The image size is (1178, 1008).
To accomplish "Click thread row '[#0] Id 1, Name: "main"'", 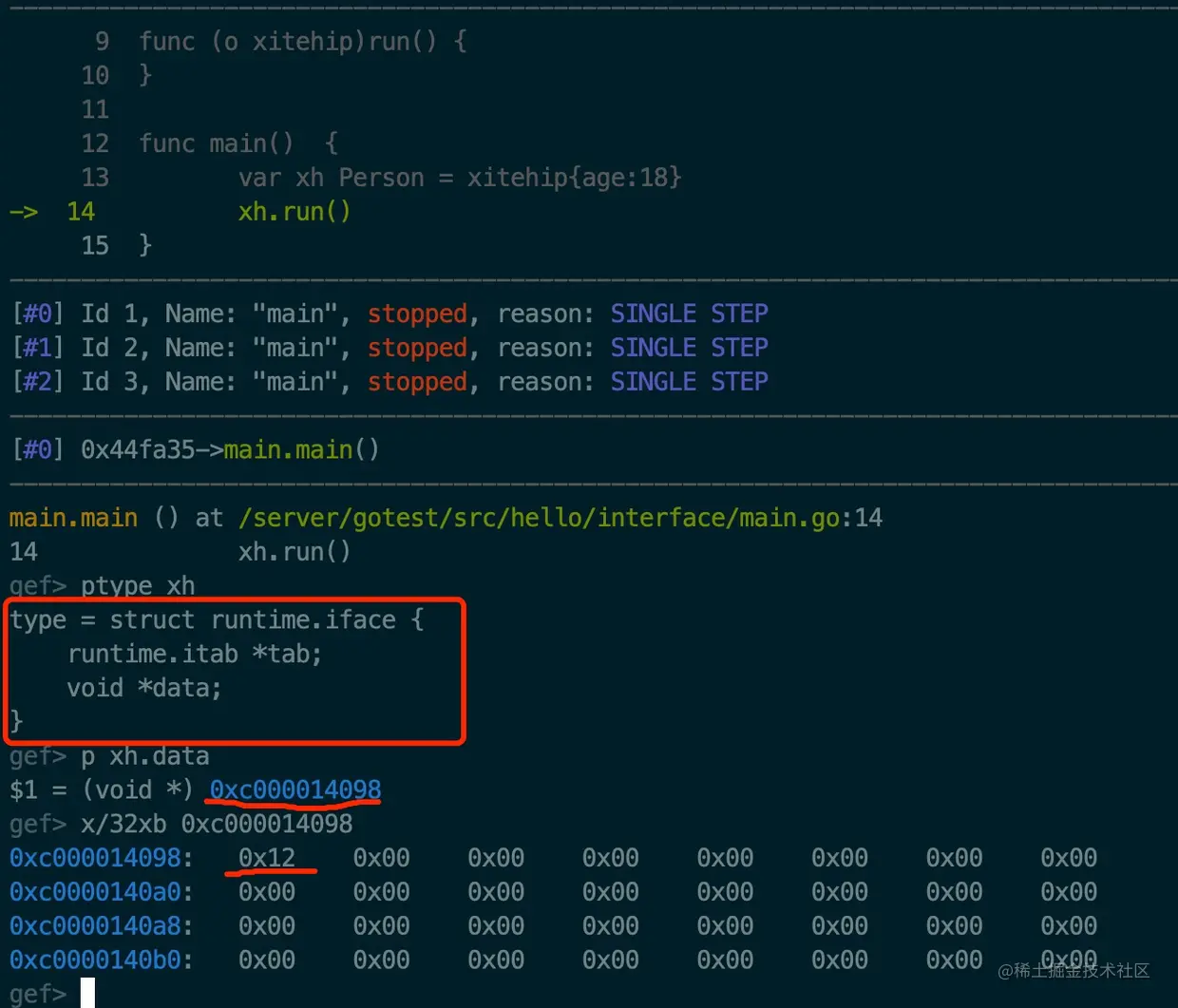I will (x=390, y=314).
